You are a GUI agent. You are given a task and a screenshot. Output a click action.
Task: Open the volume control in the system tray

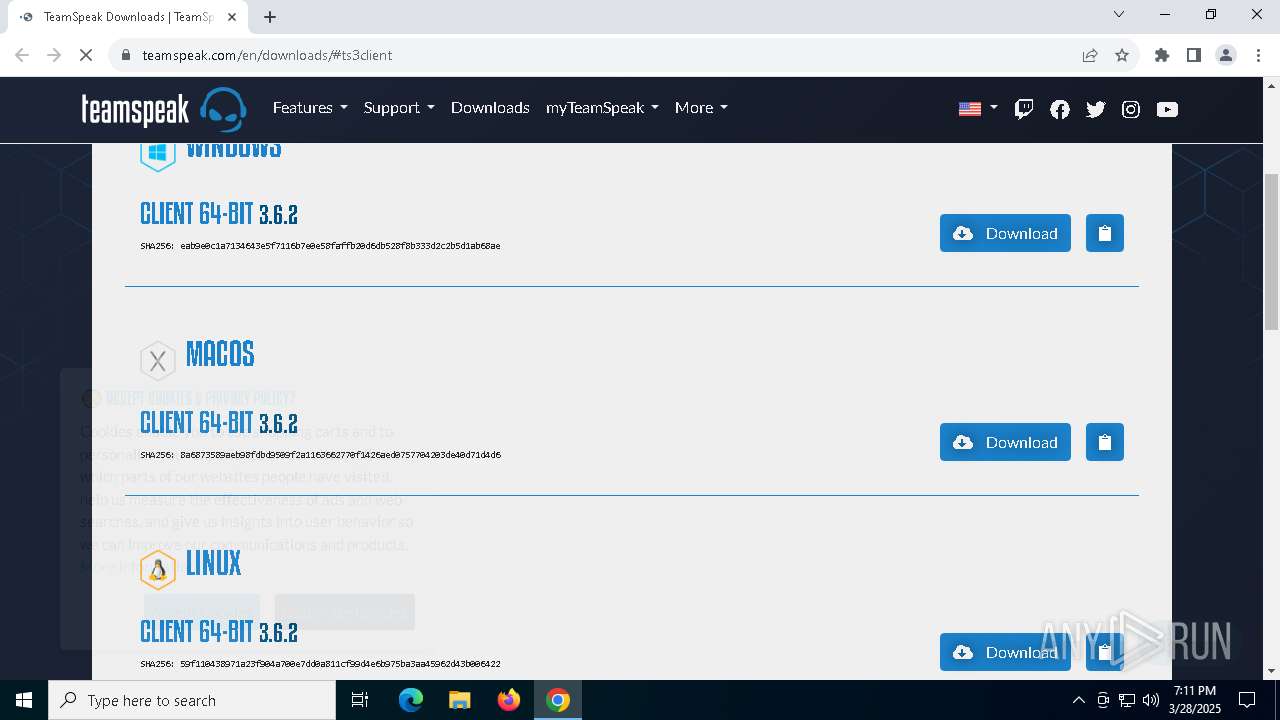point(1151,700)
